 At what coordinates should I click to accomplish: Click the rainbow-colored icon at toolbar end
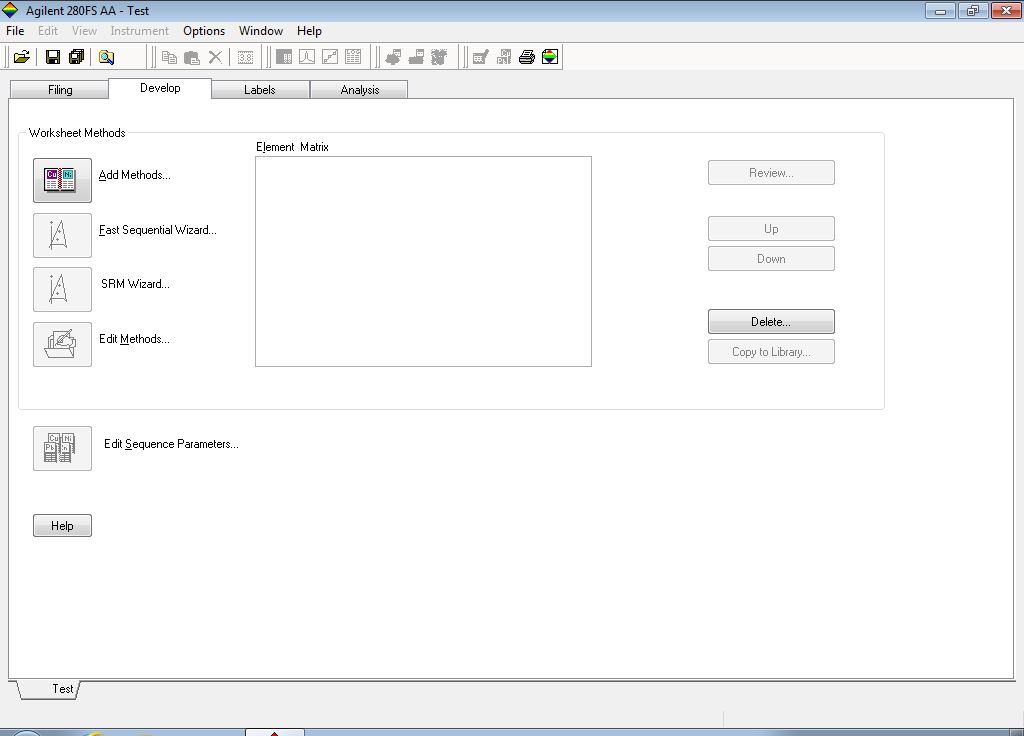550,57
